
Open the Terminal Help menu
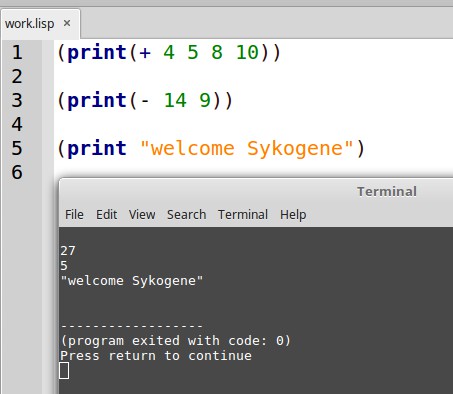pyautogui.click(x=293, y=215)
